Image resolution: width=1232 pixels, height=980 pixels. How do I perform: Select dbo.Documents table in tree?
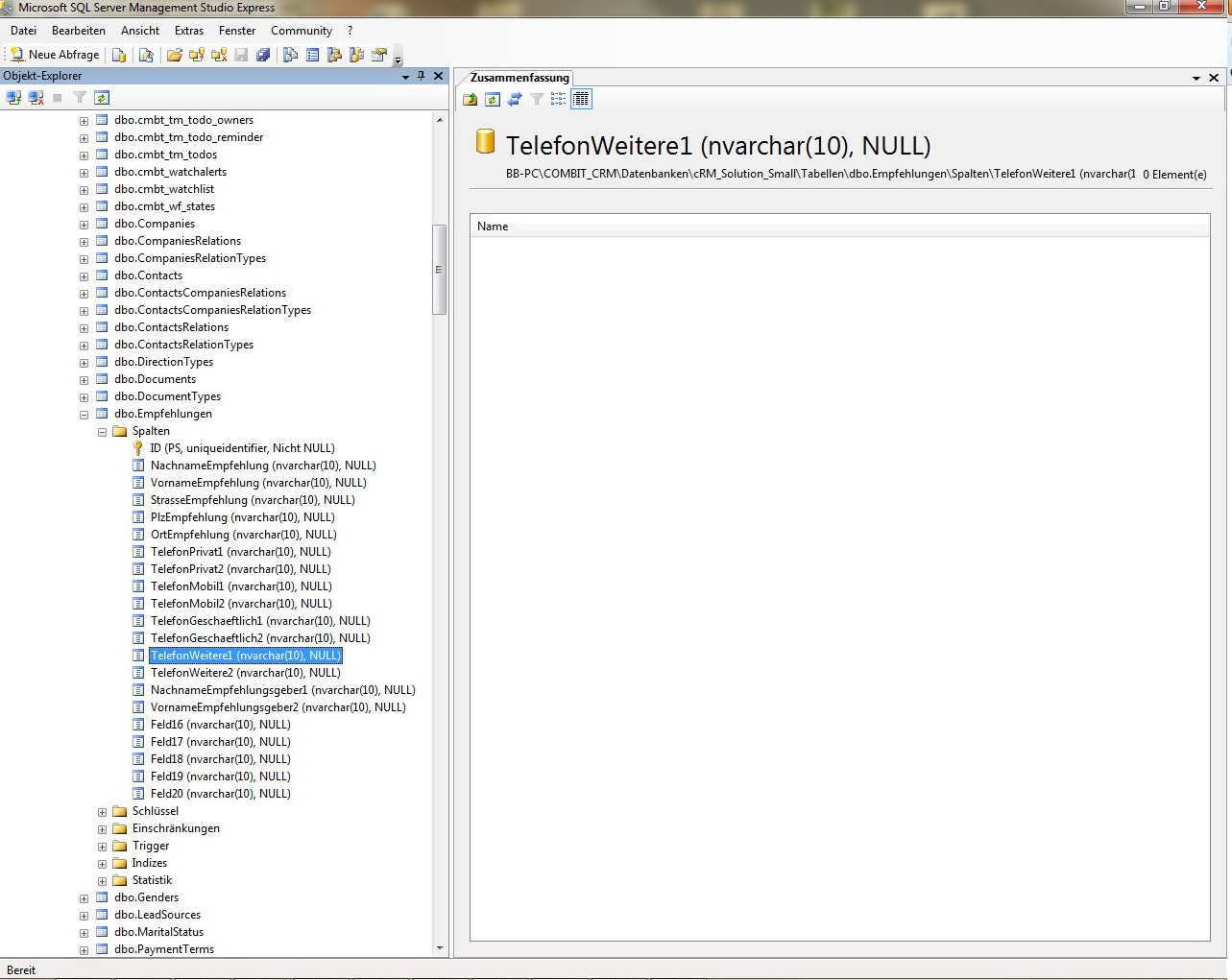point(155,379)
